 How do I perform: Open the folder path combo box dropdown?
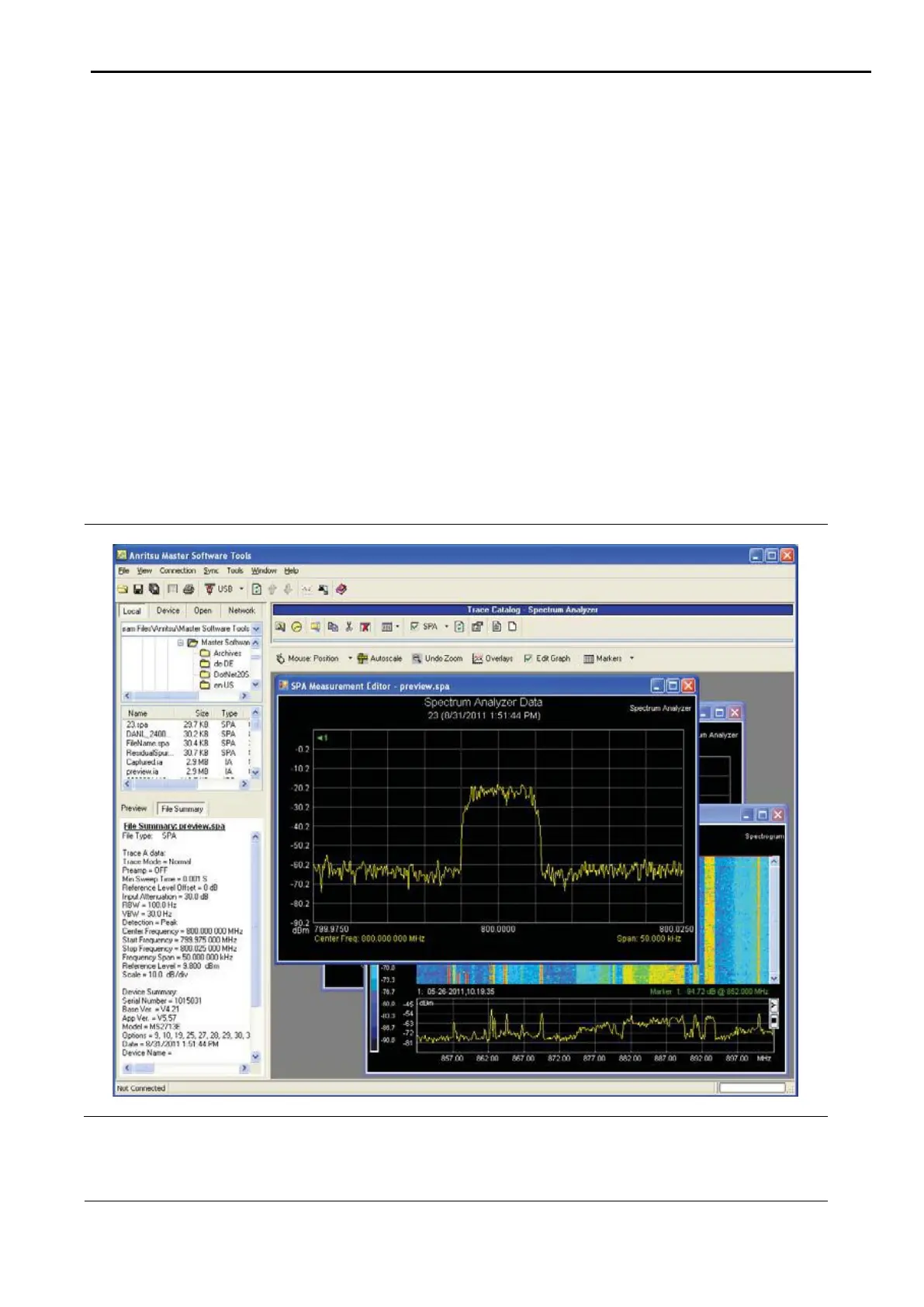pyautogui.click(x=257, y=629)
